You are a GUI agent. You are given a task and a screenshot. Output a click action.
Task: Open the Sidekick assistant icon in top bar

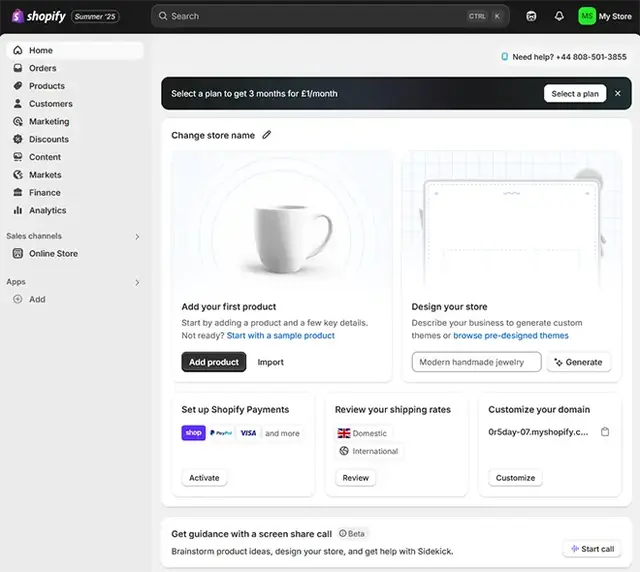tap(531, 16)
